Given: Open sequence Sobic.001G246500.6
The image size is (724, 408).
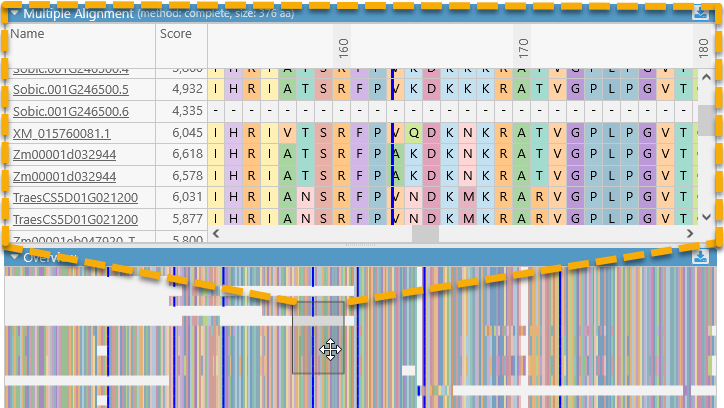Looking at the screenshot, I should pos(69,111).
